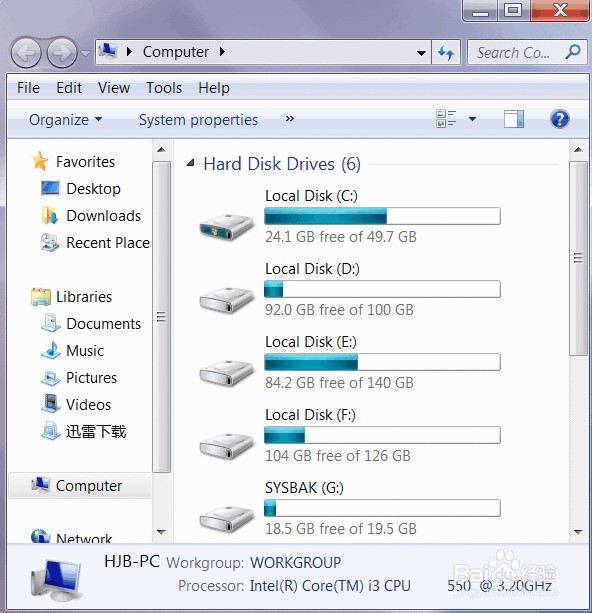592x613 pixels.
Task: Click the Libraries folder icon
Action: tap(41, 297)
